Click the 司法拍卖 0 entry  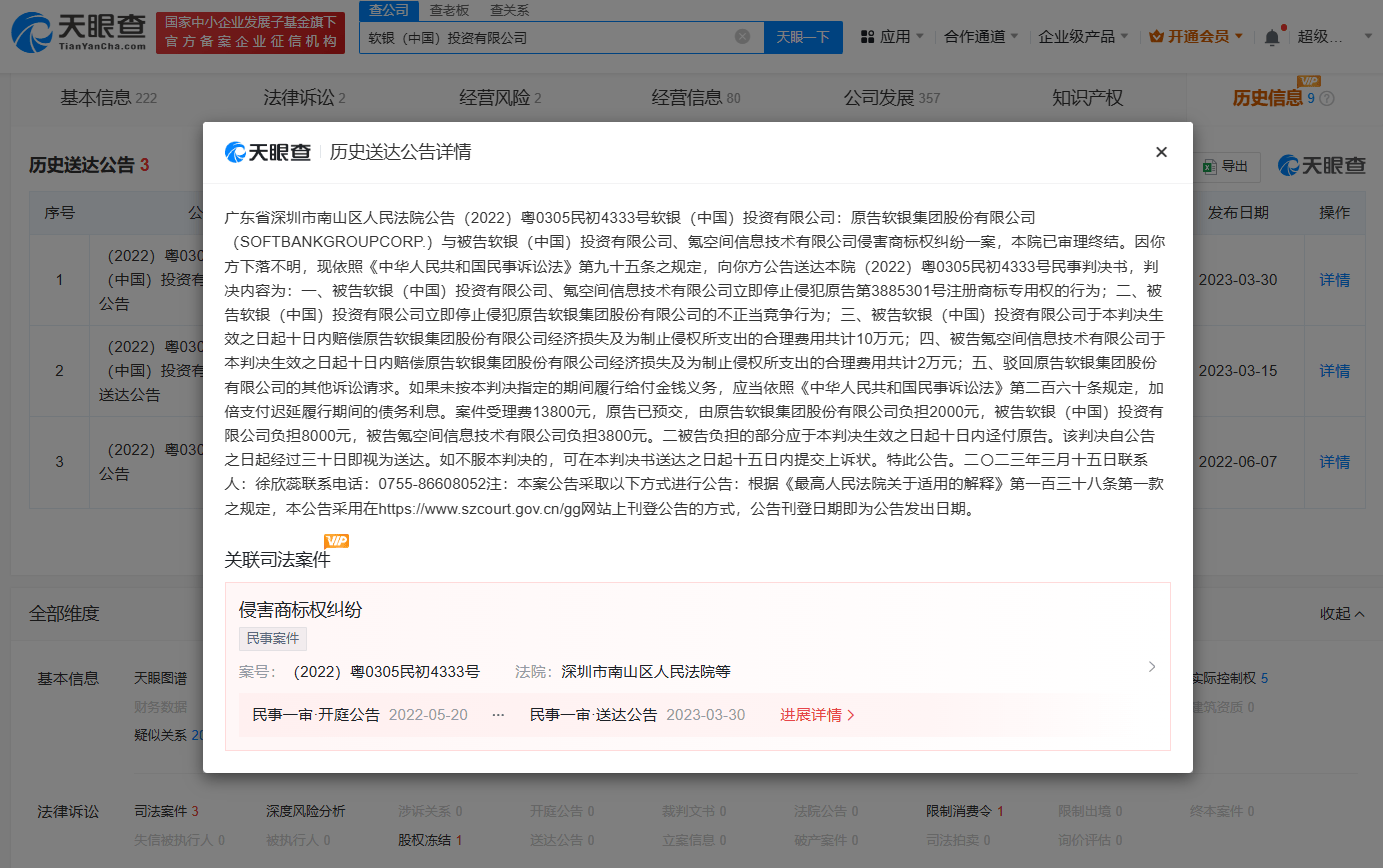click(x=958, y=840)
